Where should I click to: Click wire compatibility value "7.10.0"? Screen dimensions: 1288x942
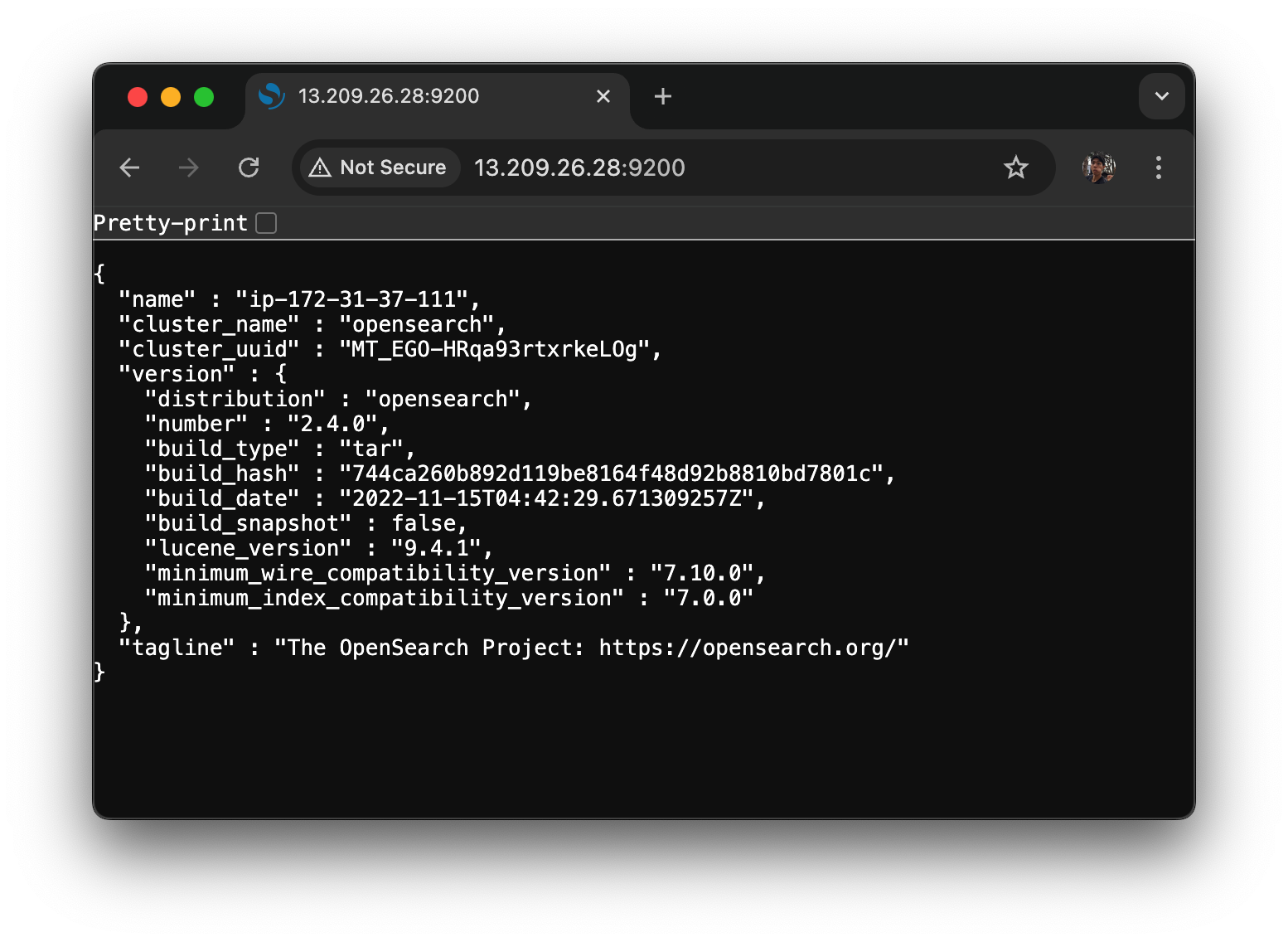pos(703,573)
